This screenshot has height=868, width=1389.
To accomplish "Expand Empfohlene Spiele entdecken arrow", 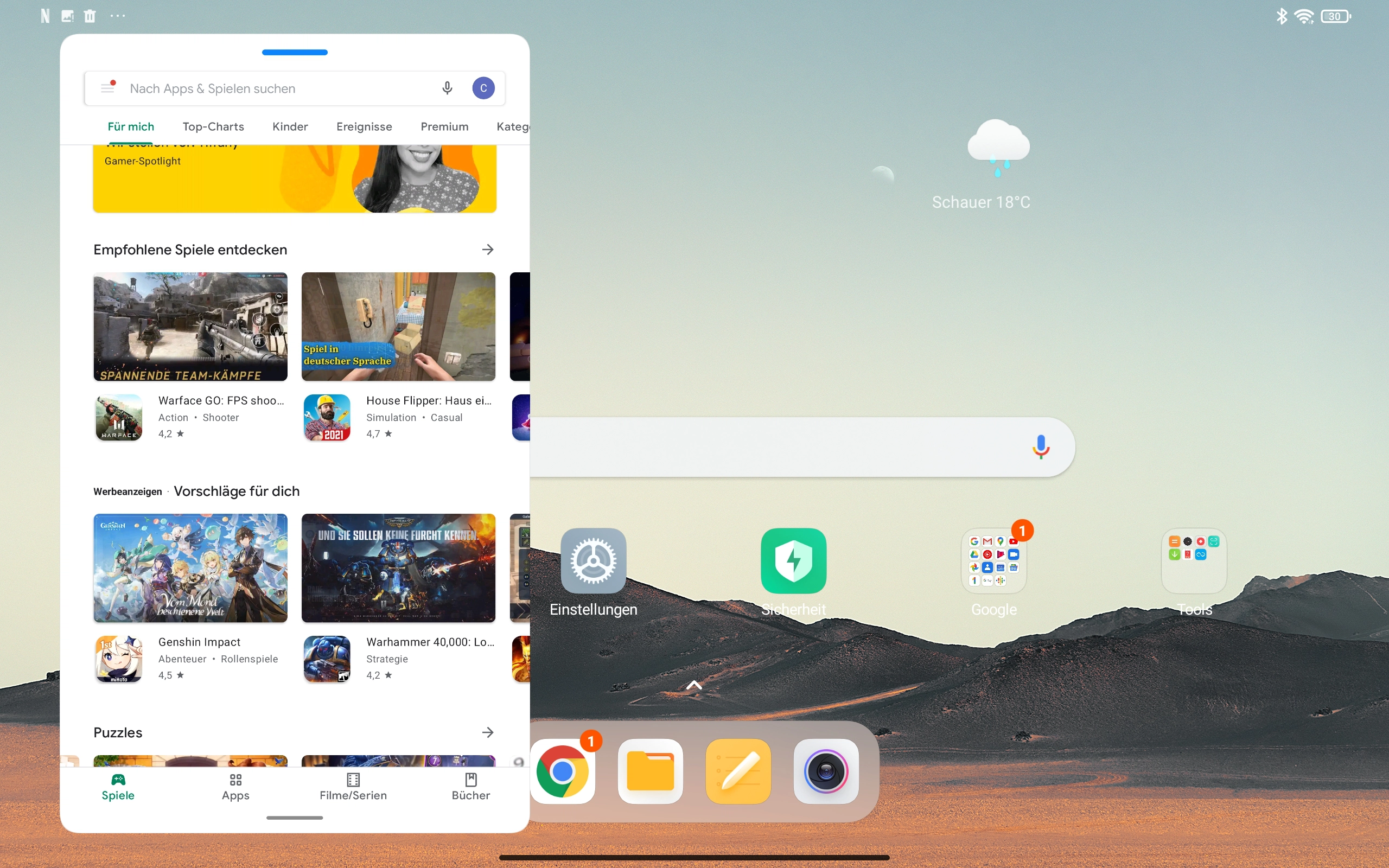I will tap(487, 249).
